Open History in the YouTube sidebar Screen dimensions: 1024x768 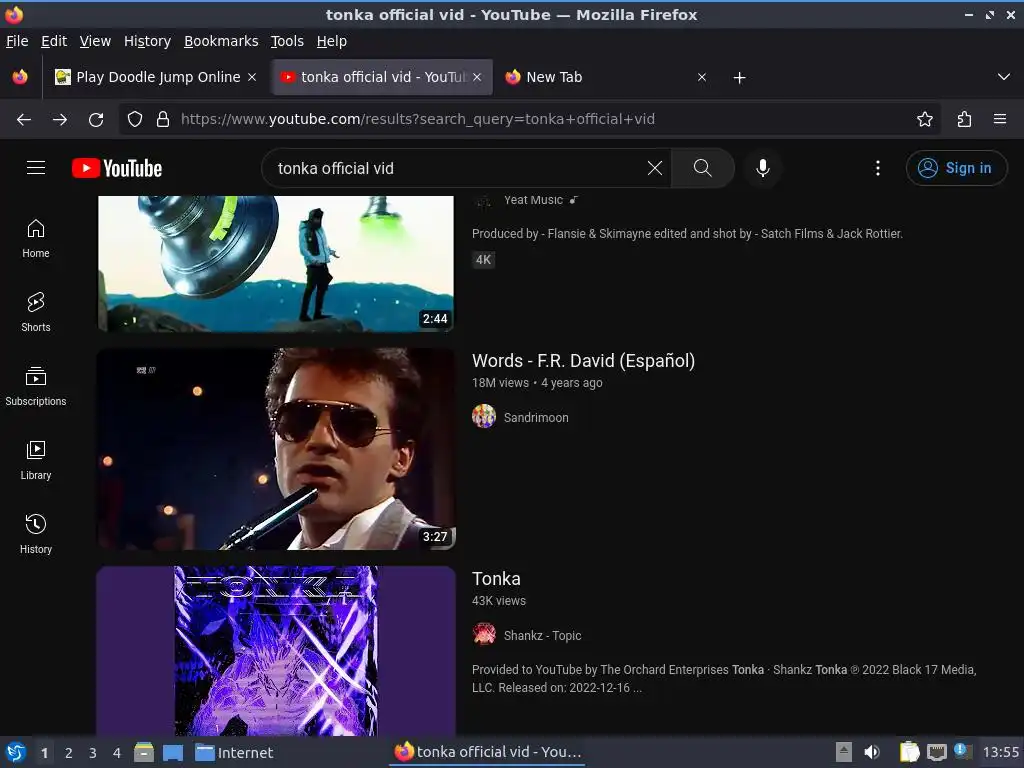pos(36,535)
